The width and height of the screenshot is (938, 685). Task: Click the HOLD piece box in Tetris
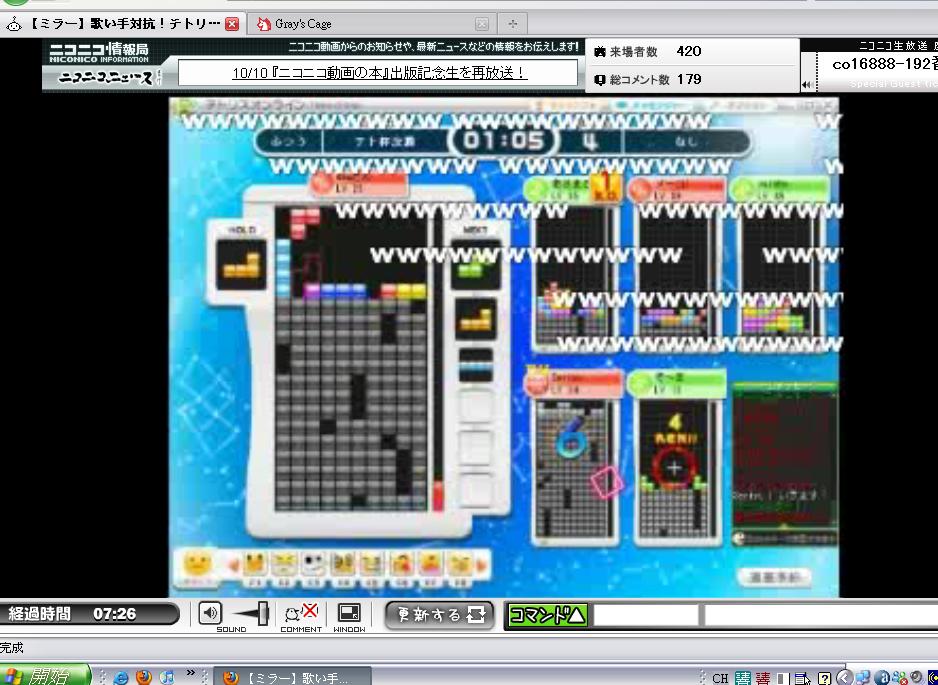240,265
